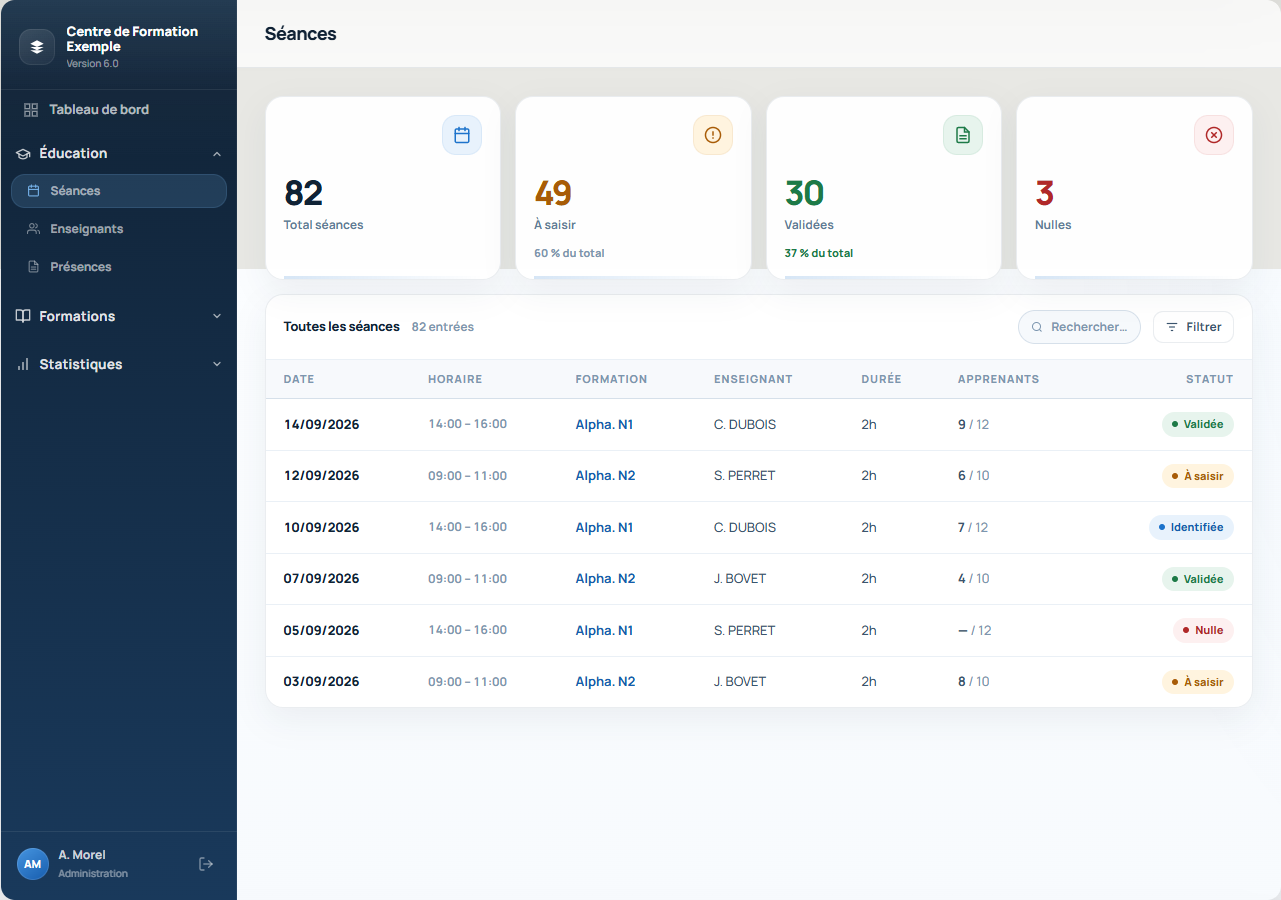
Task: Open Alpha. N1 link for 05/09/2026
Action: [604, 631]
